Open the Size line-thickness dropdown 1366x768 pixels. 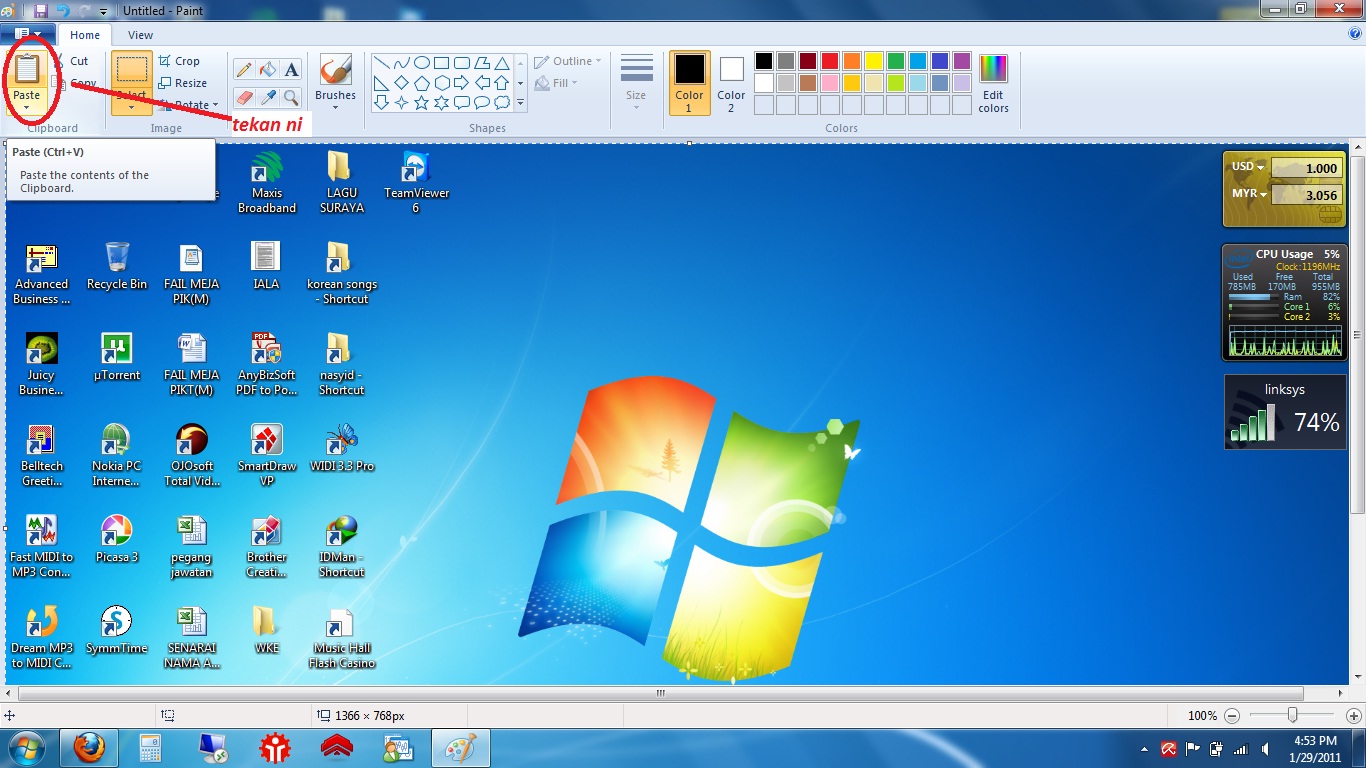(636, 82)
